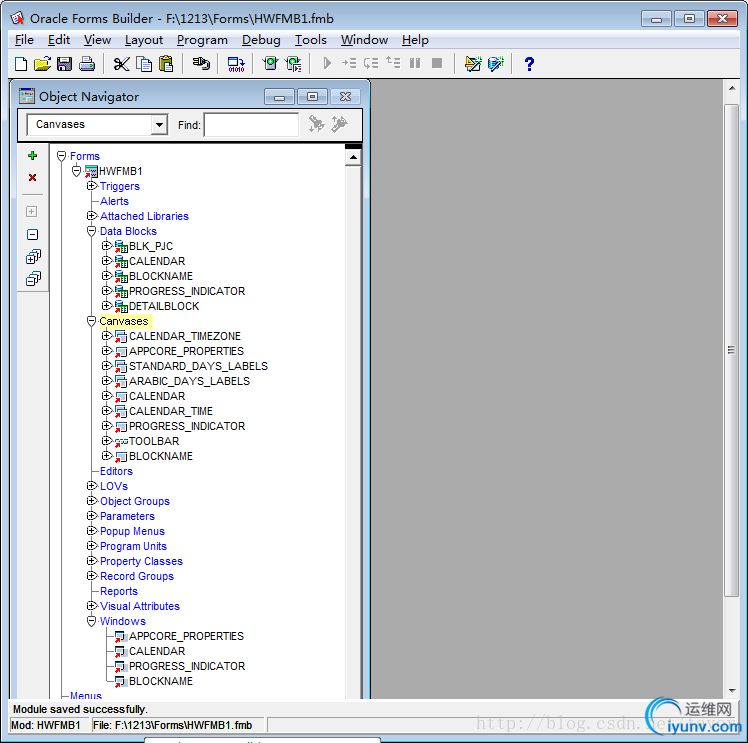Screen dimensions: 748x743
Task: Open the Canvases dropdown in Object Navigator
Action: (x=159, y=125)
